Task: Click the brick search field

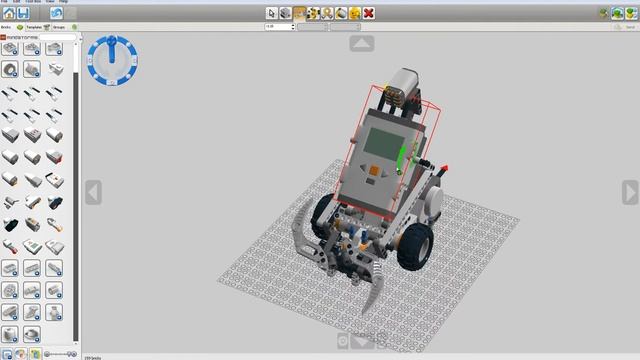Action: [57, 37]
